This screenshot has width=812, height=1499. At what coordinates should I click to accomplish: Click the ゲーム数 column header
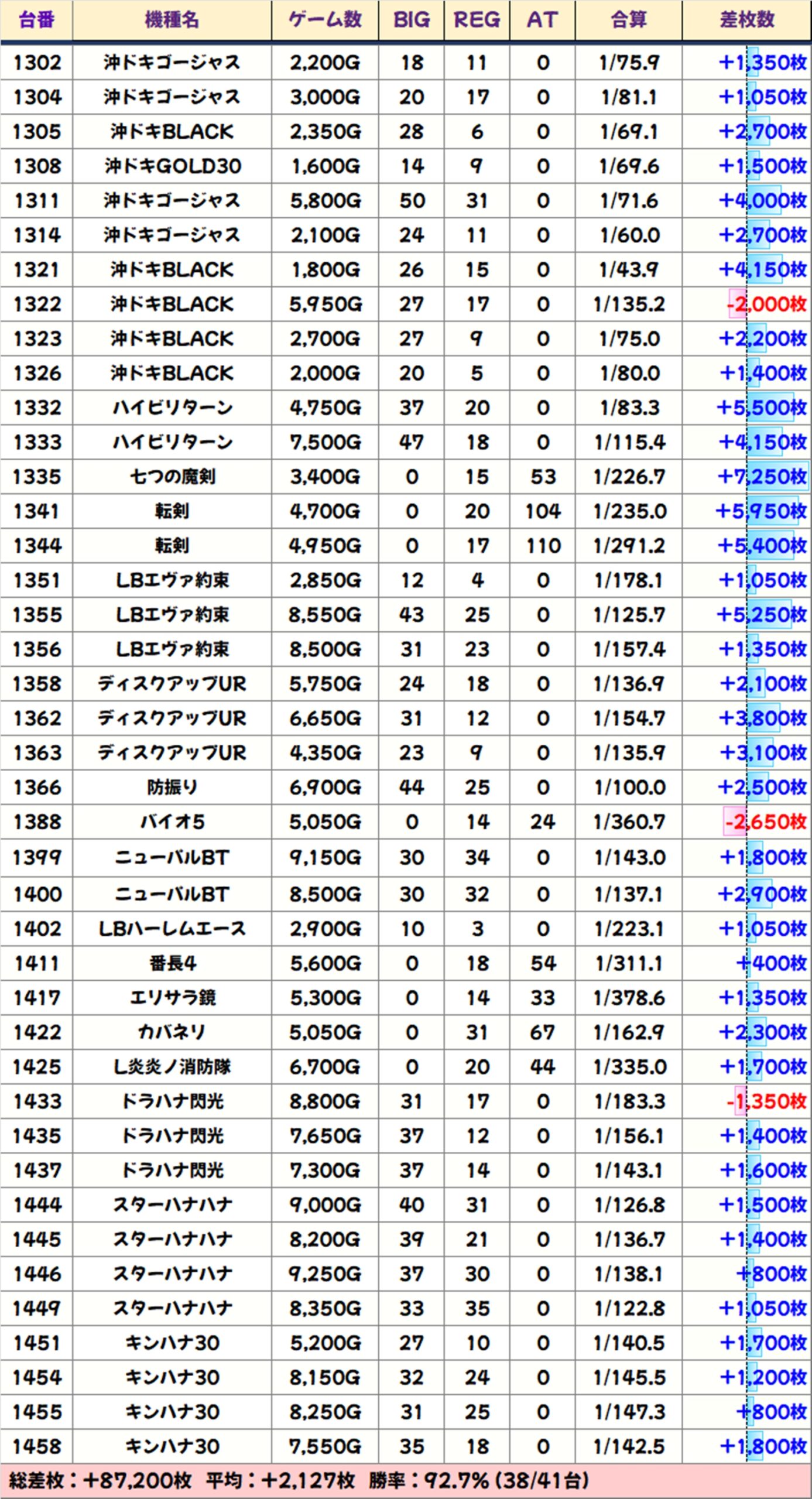pyautogui.click(x=325, y=20)
